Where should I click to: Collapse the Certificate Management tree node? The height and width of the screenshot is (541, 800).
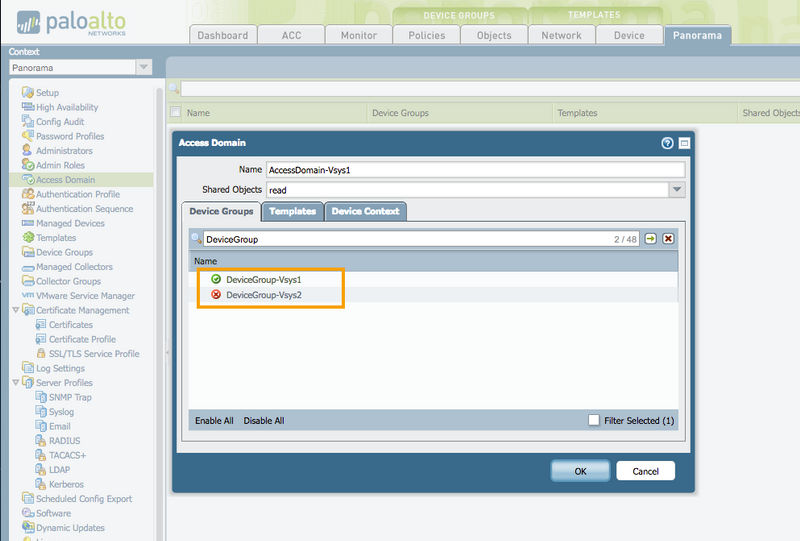pyautogui.click(x=15, y=310)
